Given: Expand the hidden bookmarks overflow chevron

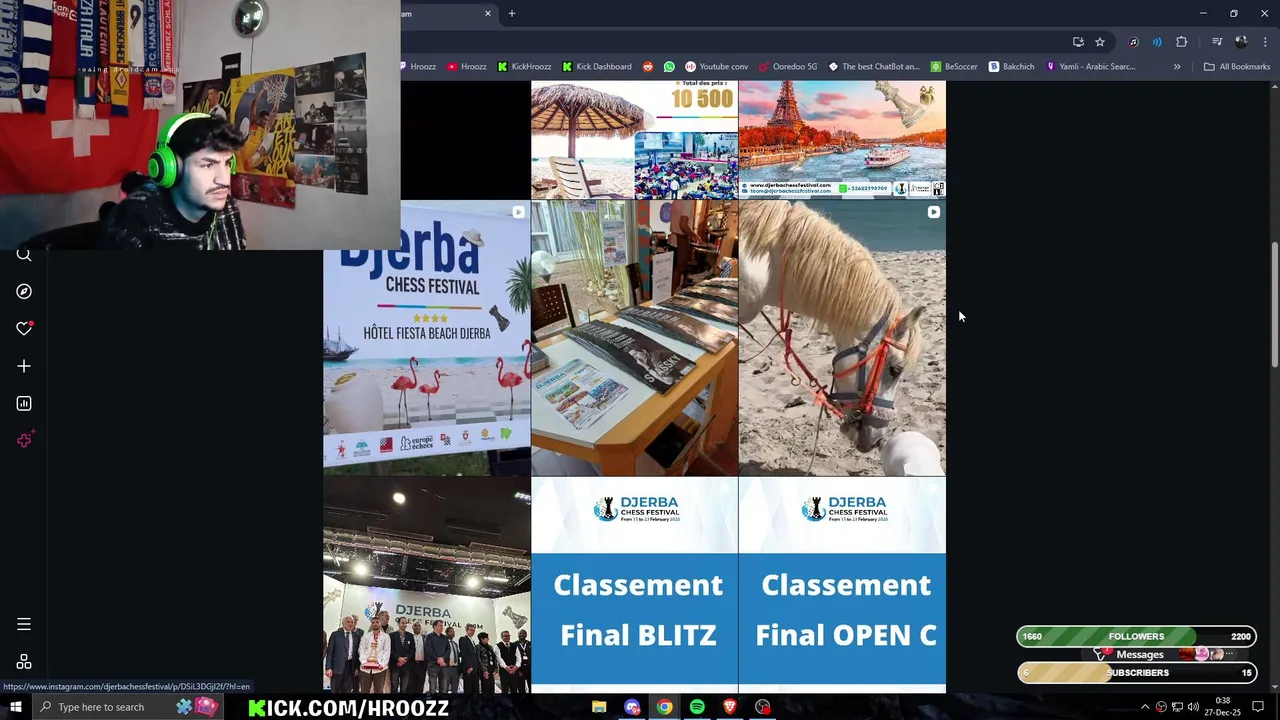Looking at the screenshot, I should 1177,66.
